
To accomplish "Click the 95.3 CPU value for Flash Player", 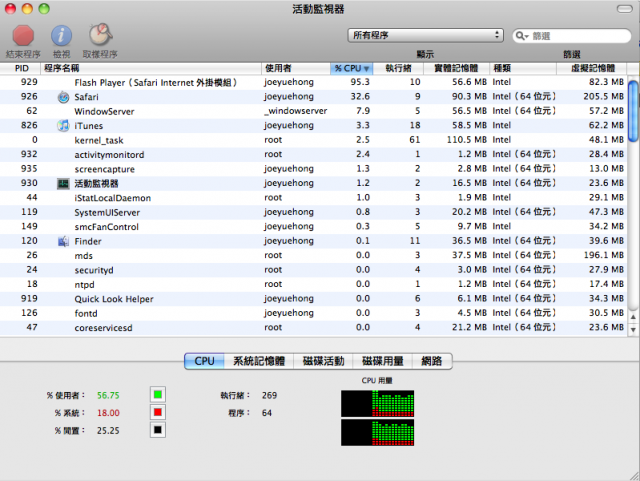I will pyautogui.click(x=360, y=82).
